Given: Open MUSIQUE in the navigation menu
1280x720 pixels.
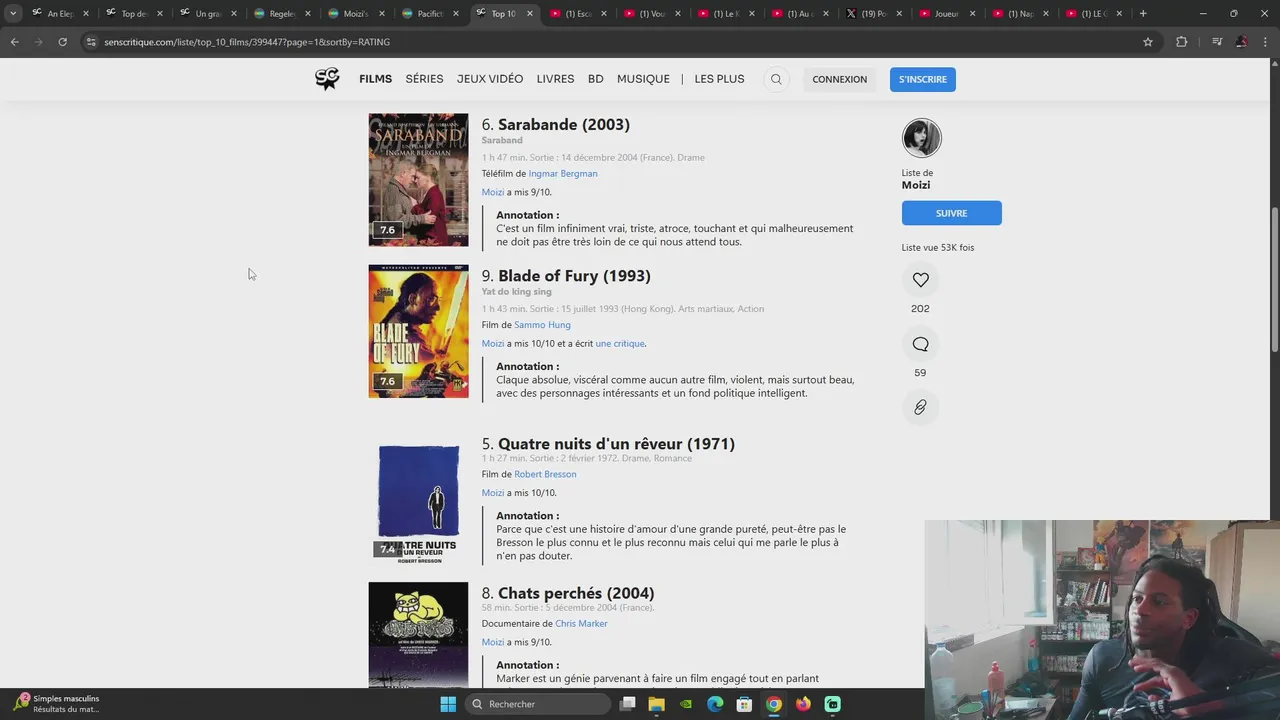Looking at the screenshot, I should click(643, 79).
